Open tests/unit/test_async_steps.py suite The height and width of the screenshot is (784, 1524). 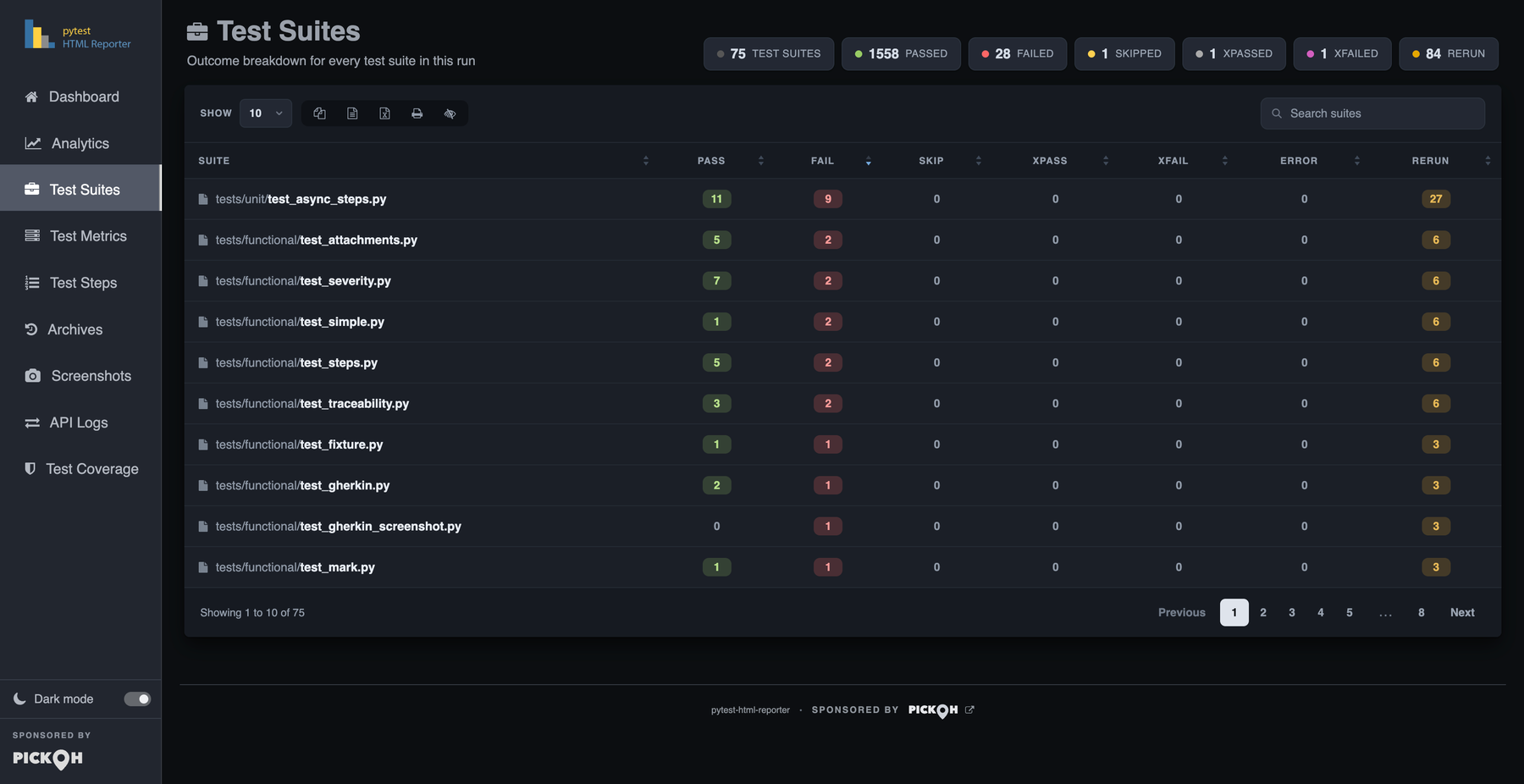tap(301, 199)
